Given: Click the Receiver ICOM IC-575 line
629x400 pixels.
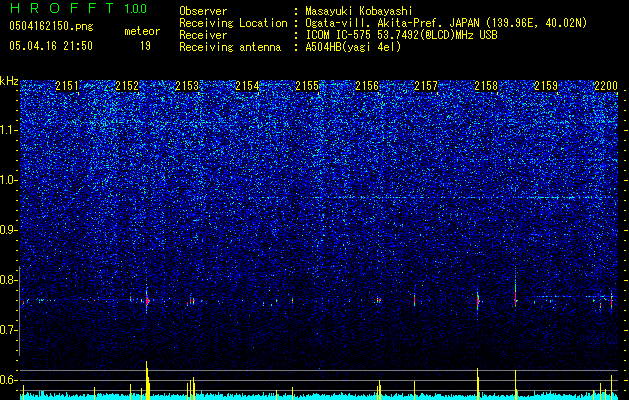Looking at the screenshot, I should pyautogui.click(x=338, y=35).
